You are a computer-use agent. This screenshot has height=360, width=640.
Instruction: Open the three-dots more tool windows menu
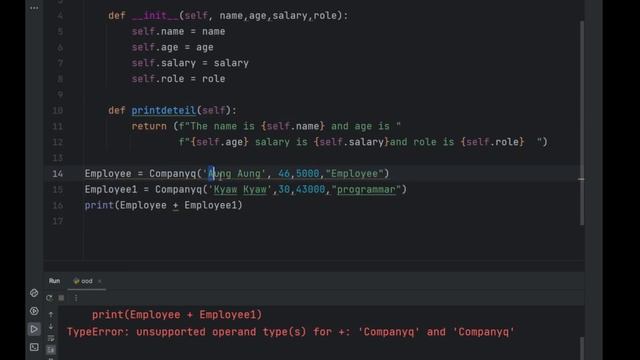point(34,8)
